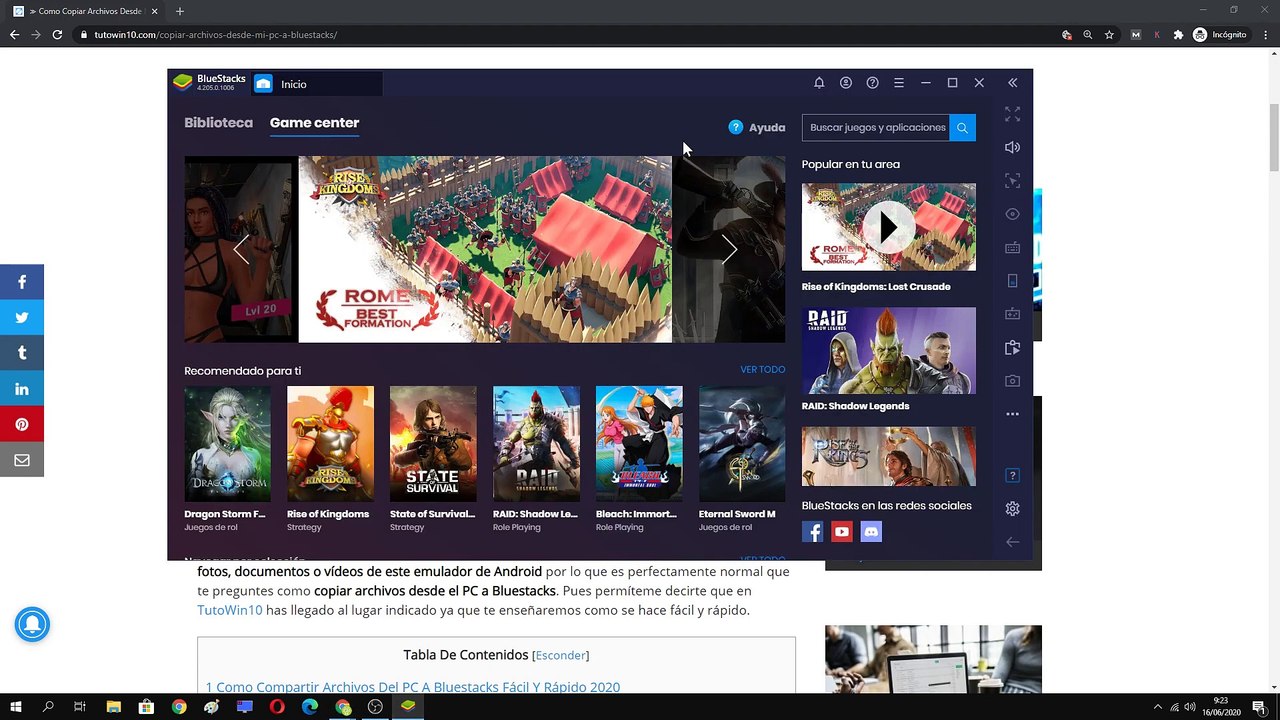Screen dimensions: 1280x720
Task: Open a new Chrome tab
Action: coord(180,11)
